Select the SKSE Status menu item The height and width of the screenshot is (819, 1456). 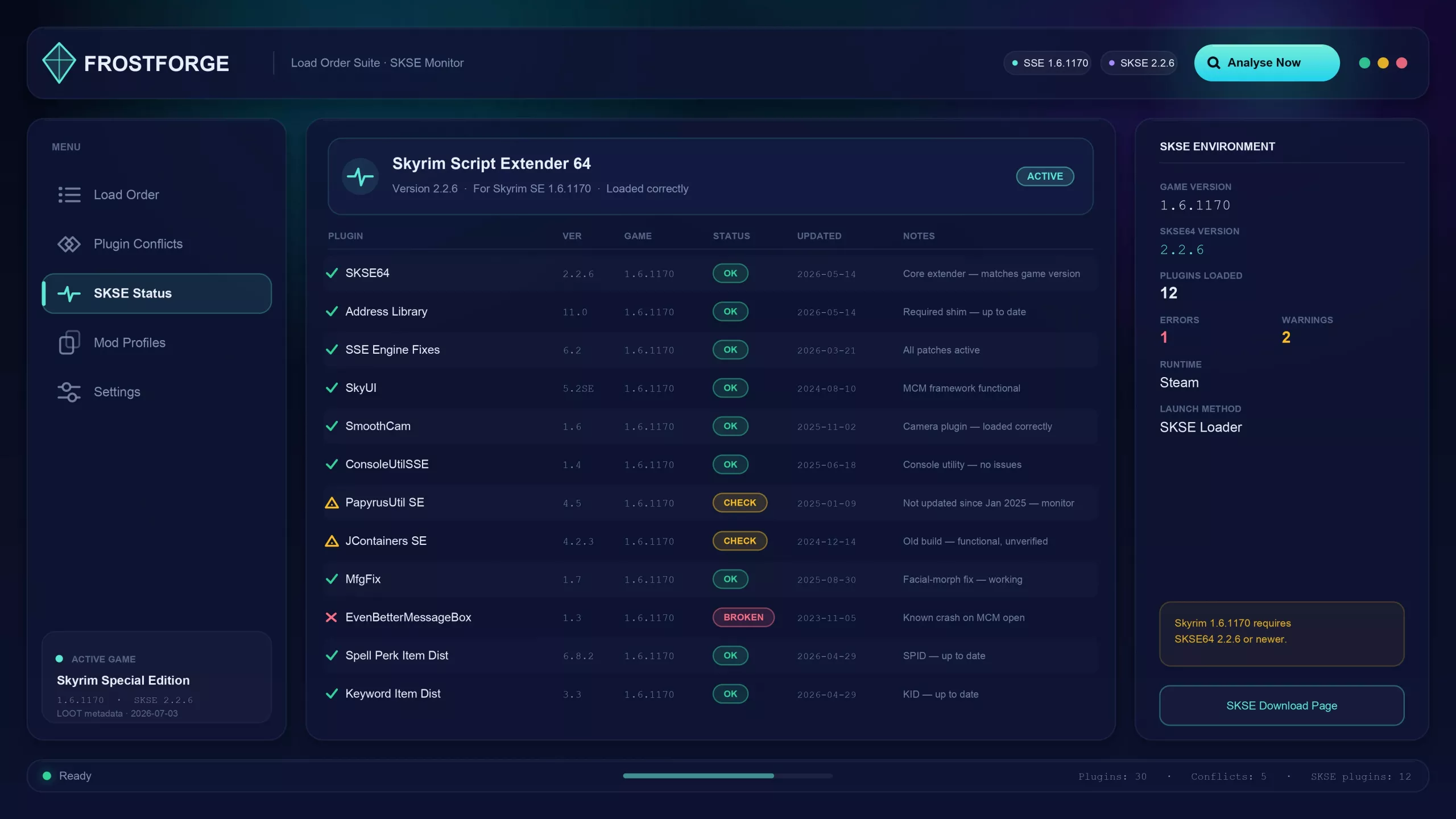157,293
